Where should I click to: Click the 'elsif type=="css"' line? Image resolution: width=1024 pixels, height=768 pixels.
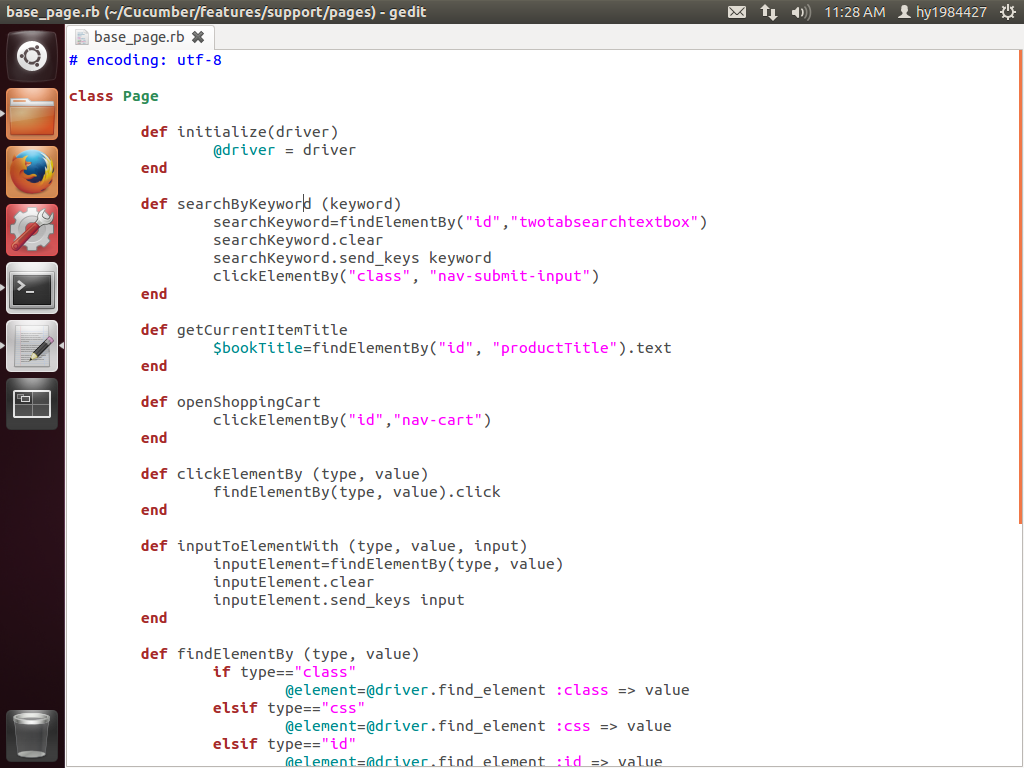pyautogui.click(x=289, y=708)
